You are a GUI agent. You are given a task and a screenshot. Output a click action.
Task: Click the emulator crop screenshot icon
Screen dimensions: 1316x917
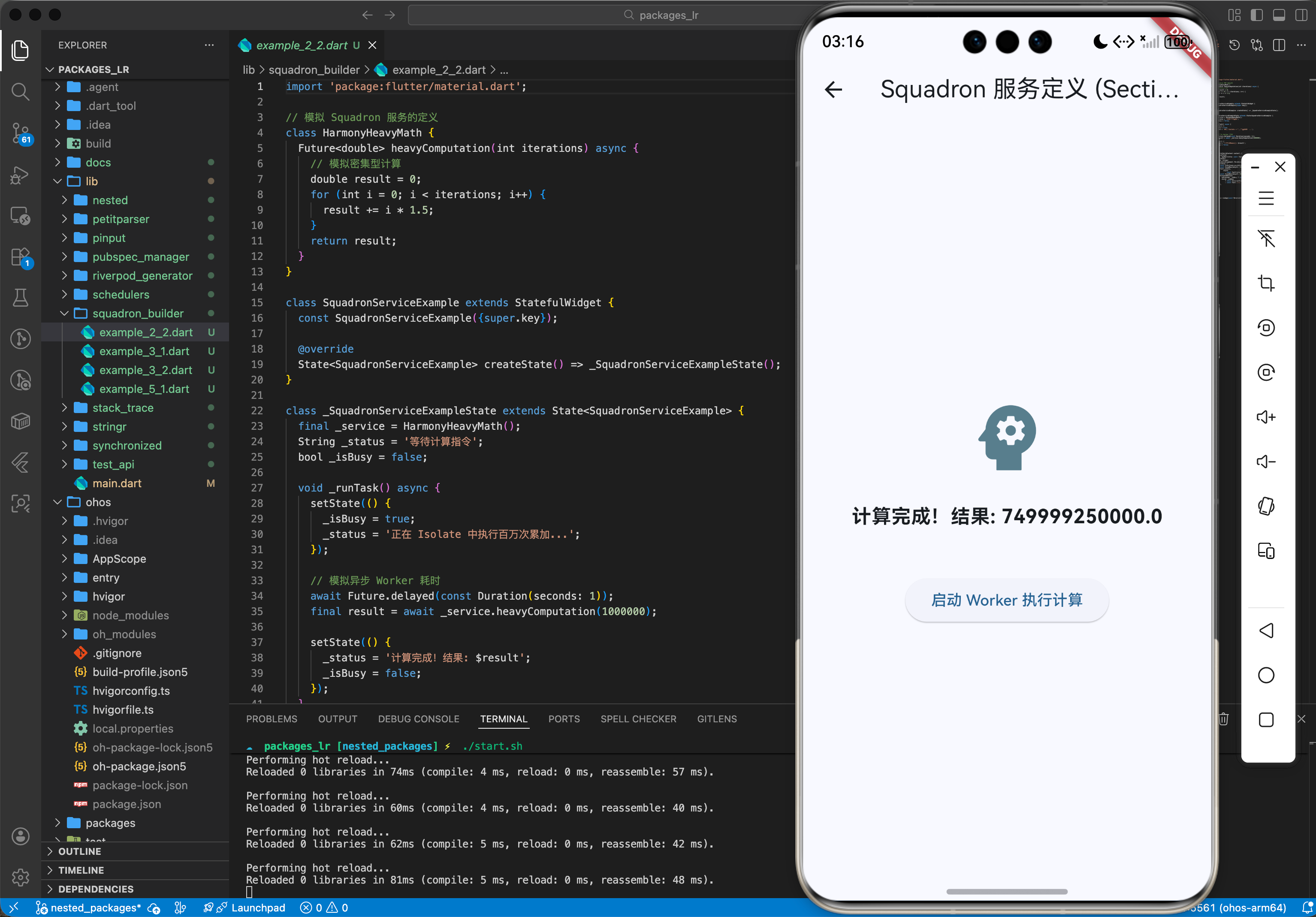[x=1265, y=283]
